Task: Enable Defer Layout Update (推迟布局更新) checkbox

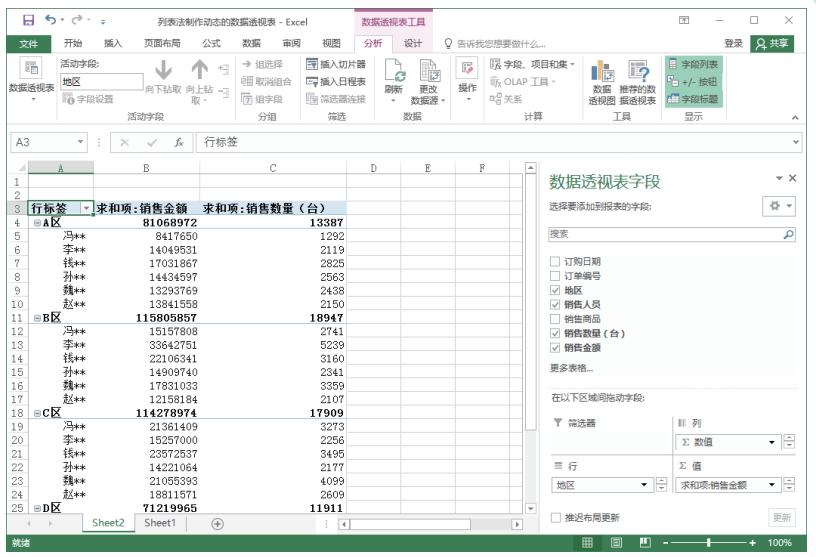Action: tap(556, 517)
